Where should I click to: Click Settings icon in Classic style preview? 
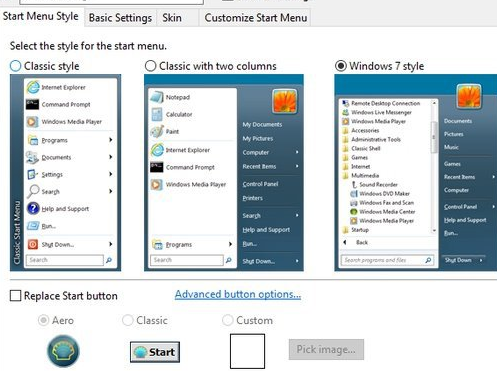(32, 174)
